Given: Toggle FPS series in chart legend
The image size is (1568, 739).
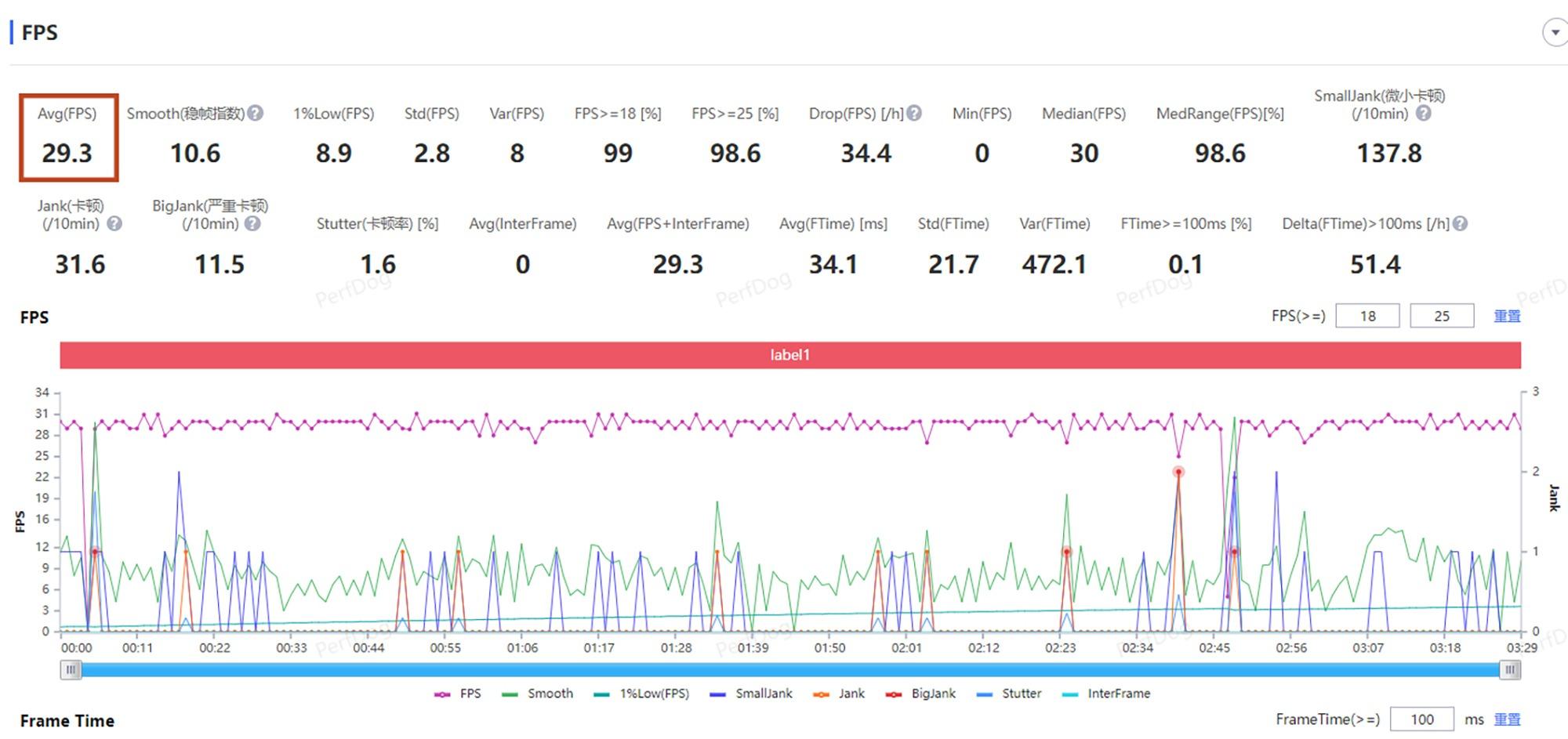Looking at the screenshot, I should (x=458, y=694).
